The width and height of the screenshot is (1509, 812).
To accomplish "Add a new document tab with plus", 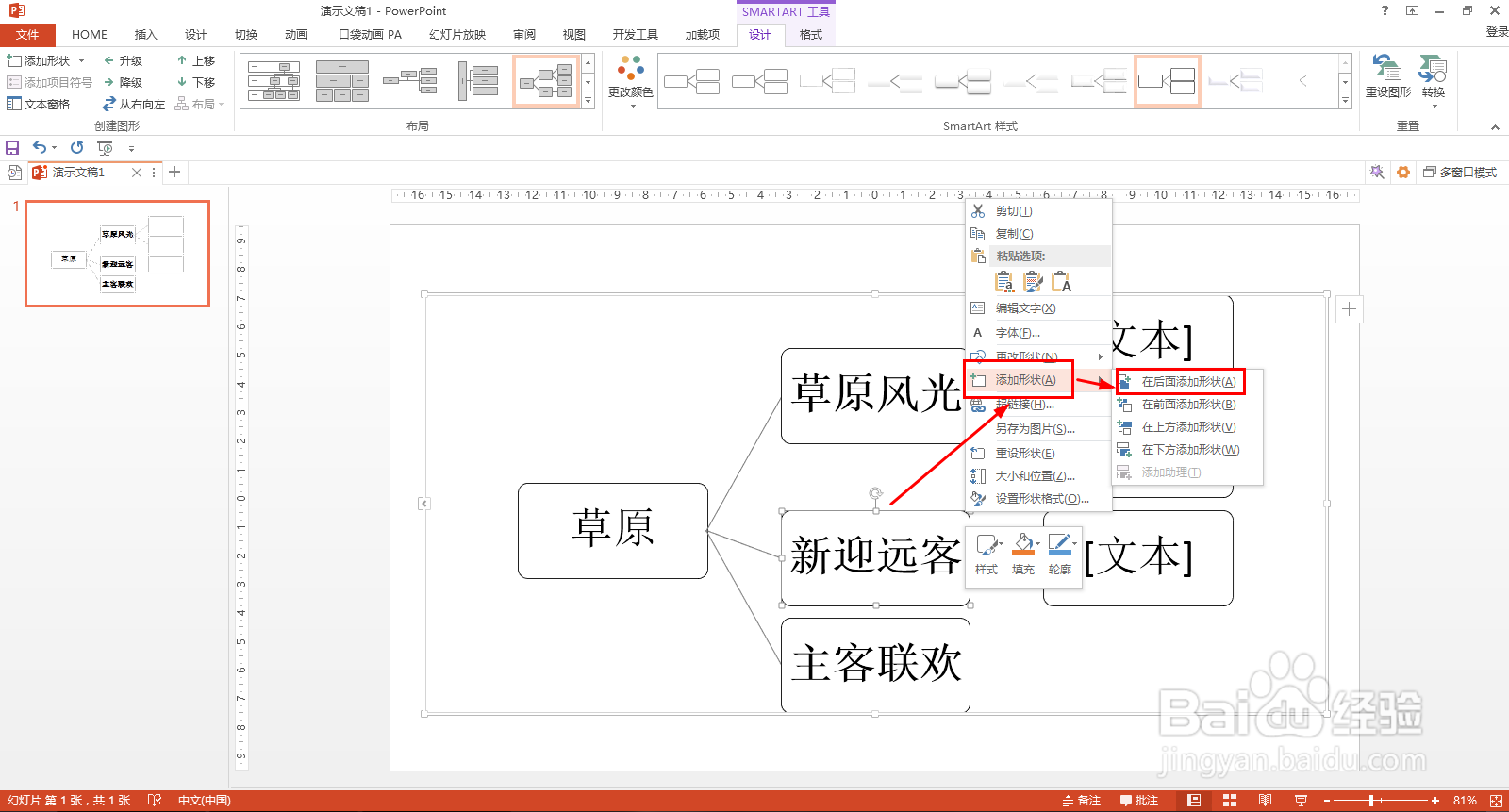I will click(x=174, y=172).
